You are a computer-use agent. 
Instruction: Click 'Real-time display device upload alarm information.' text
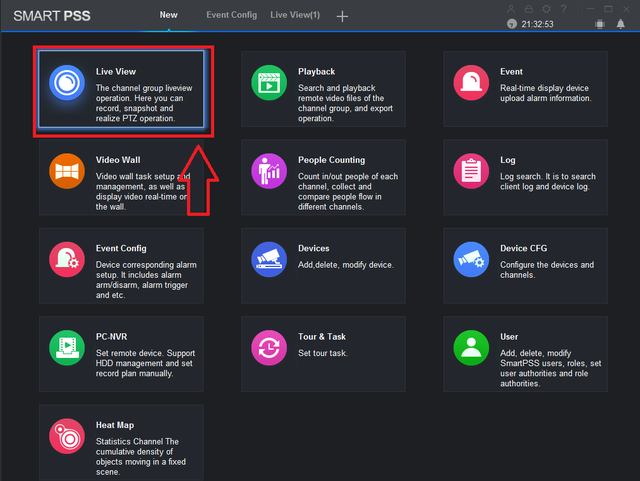point(546,93)
